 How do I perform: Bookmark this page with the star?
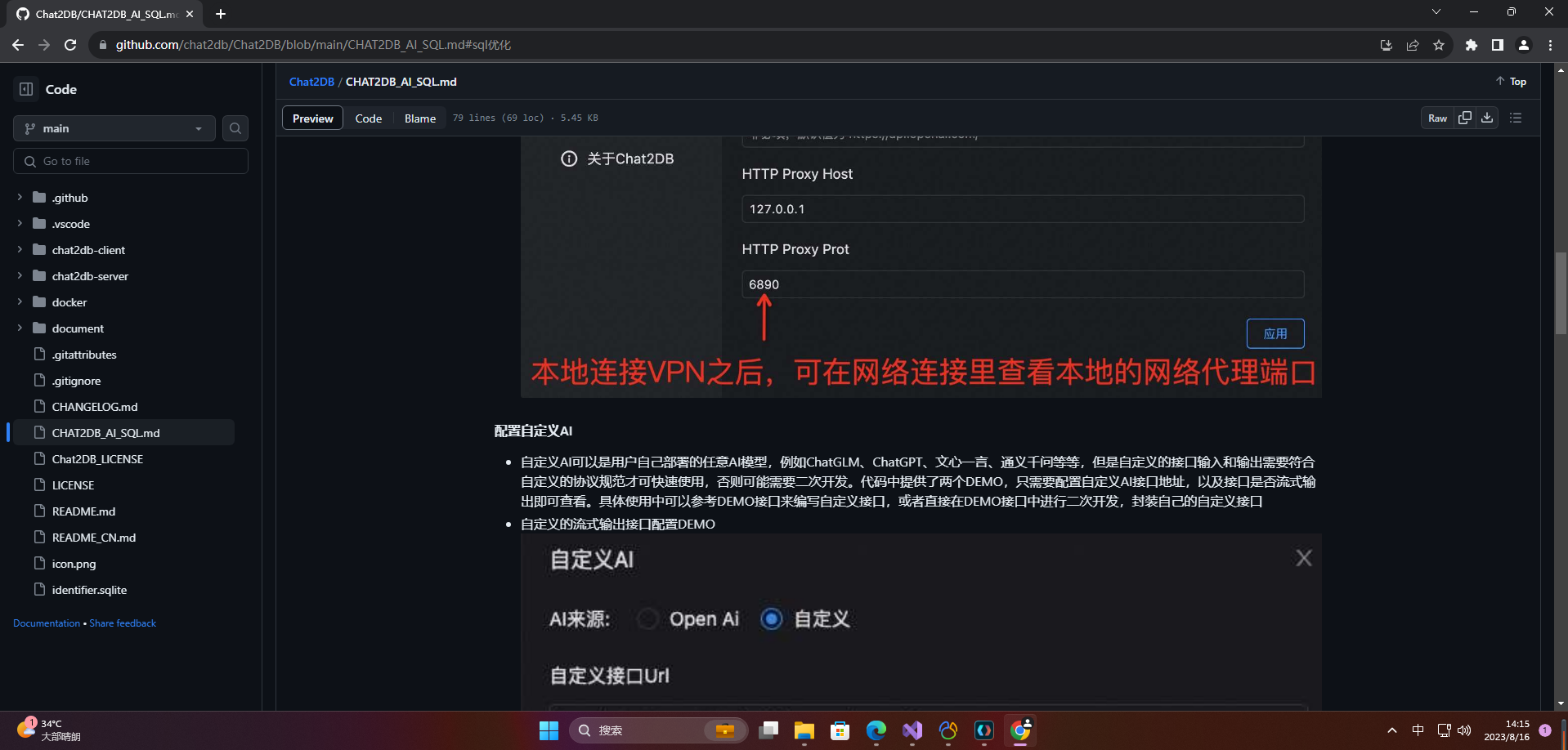pyautogui.click(x=1439, y=45)
